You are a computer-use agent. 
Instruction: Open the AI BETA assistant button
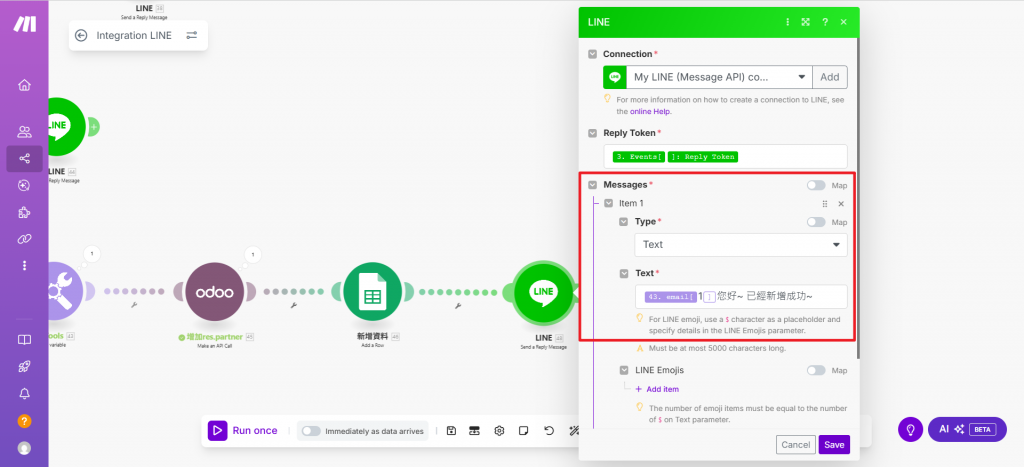967,429
